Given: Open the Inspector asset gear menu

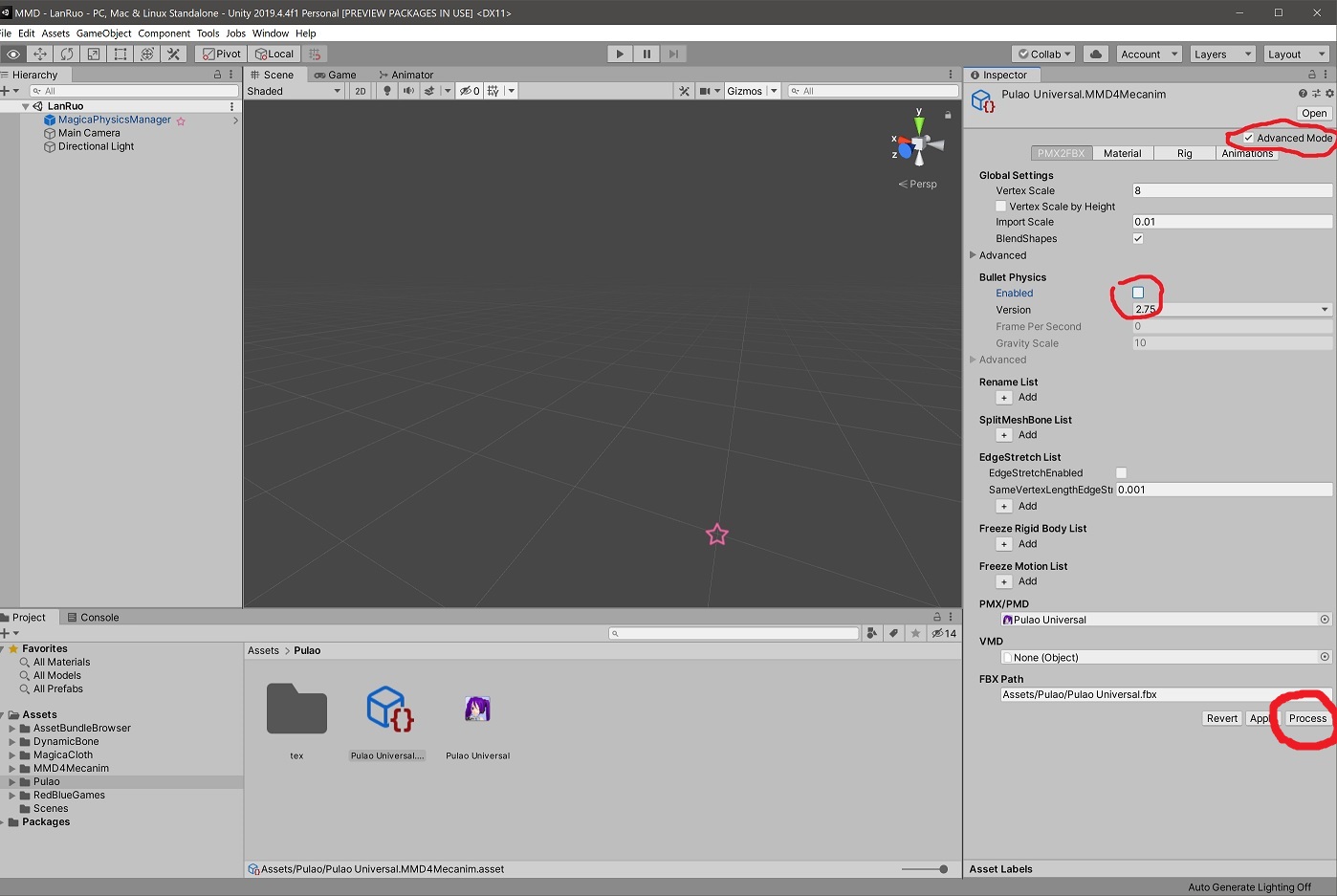Looking at the screenshot, I should [1329, 94].
